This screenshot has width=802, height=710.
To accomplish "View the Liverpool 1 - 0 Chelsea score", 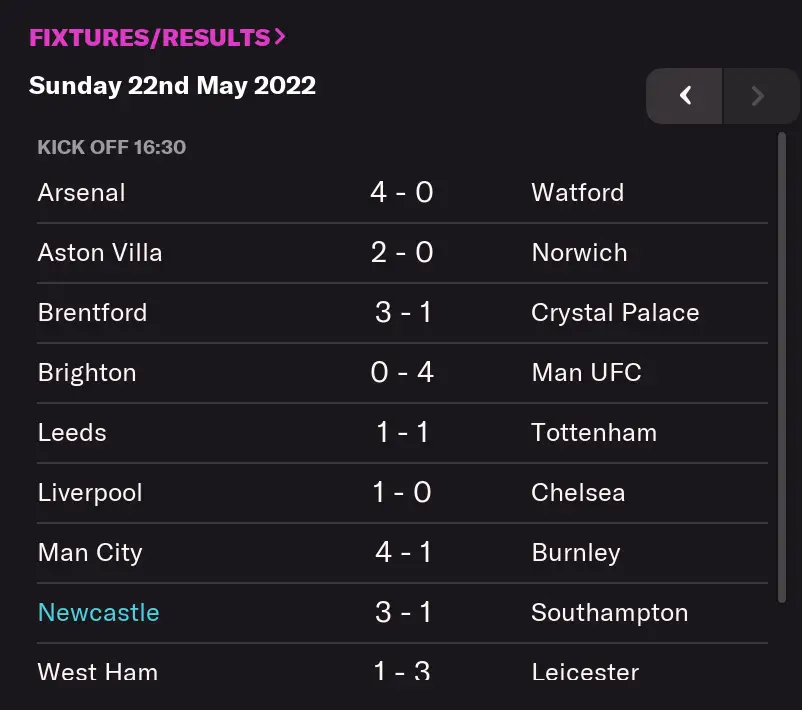I will (402, 492).
